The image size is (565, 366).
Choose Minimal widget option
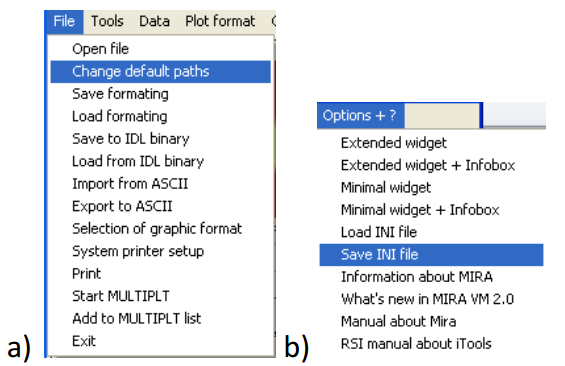pos(431,187)
